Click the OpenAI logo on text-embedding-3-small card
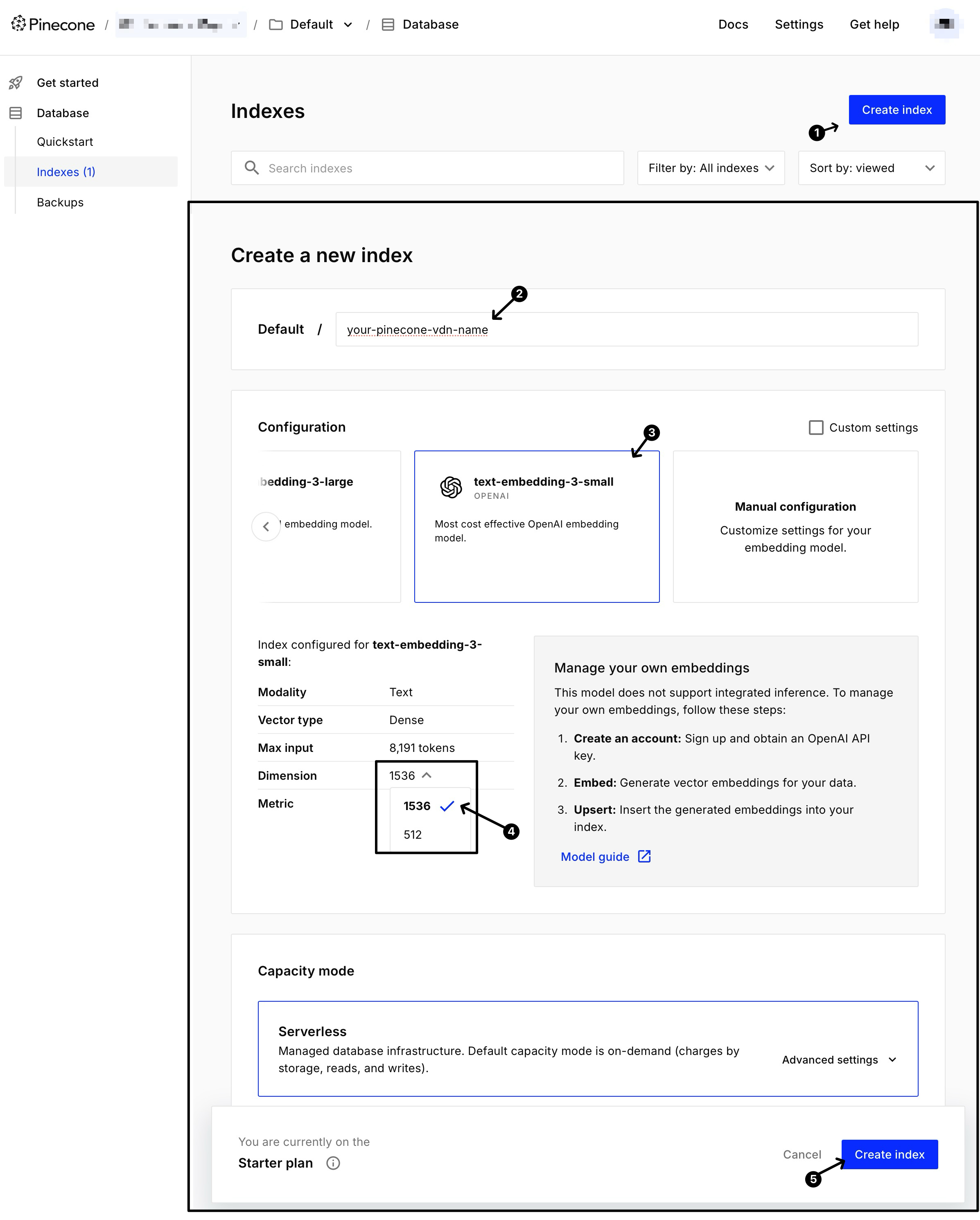 click(x=451, y=487)
